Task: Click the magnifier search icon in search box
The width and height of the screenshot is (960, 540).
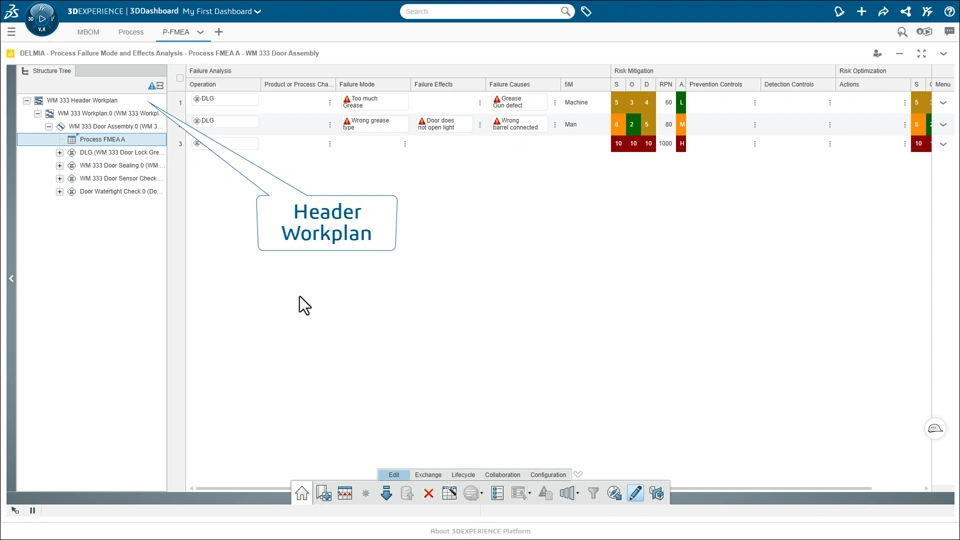Action: tap(565, 11)
